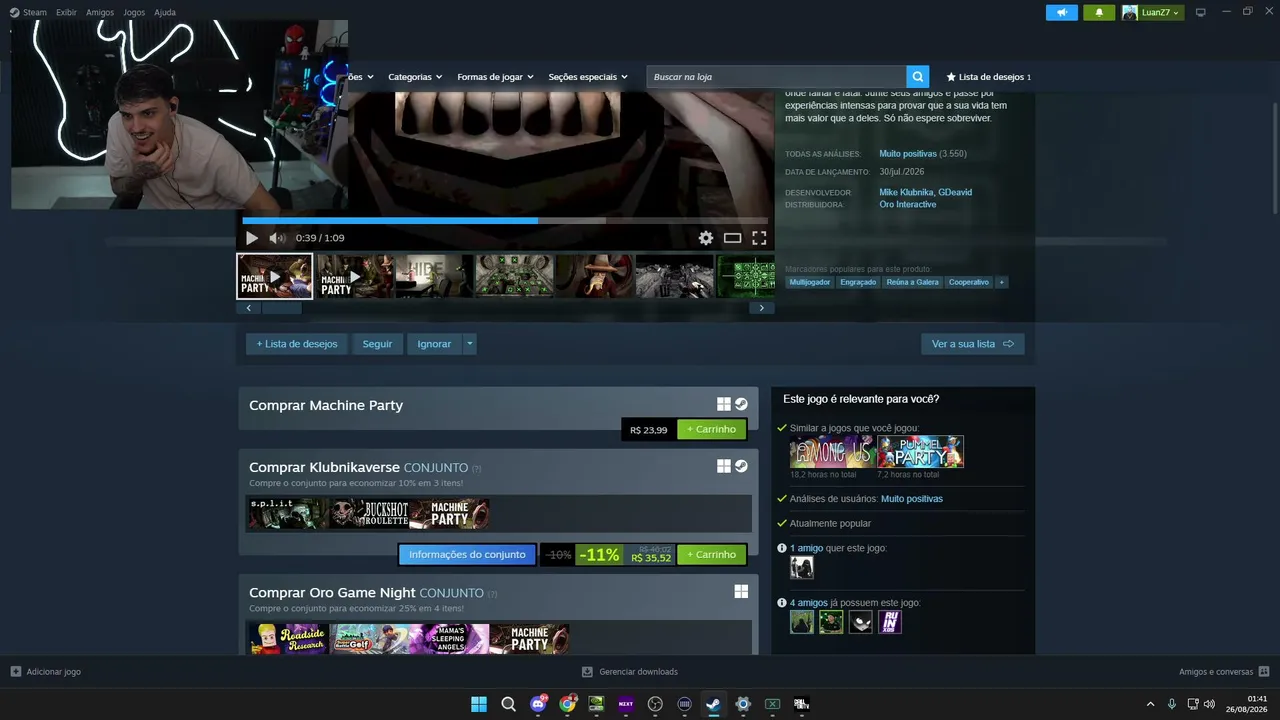Mute the trailer volume speaker icon
Viewport: 1280px width, 720px height.
tap(277, 238)
